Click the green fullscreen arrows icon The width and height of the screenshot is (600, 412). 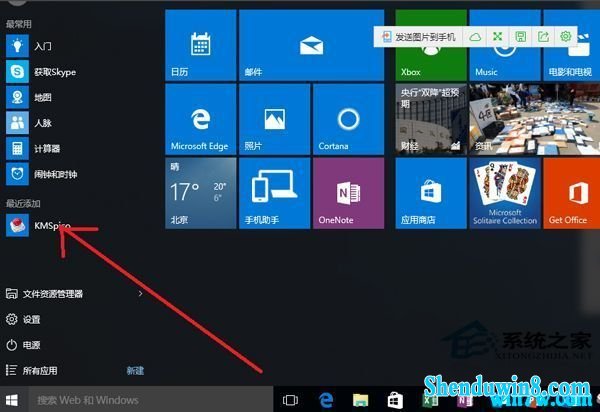497,37
